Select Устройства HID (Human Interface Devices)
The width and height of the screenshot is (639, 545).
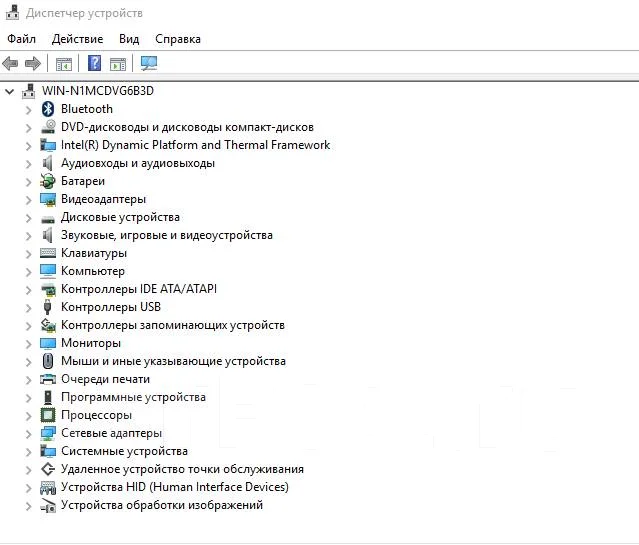(175, 487)
